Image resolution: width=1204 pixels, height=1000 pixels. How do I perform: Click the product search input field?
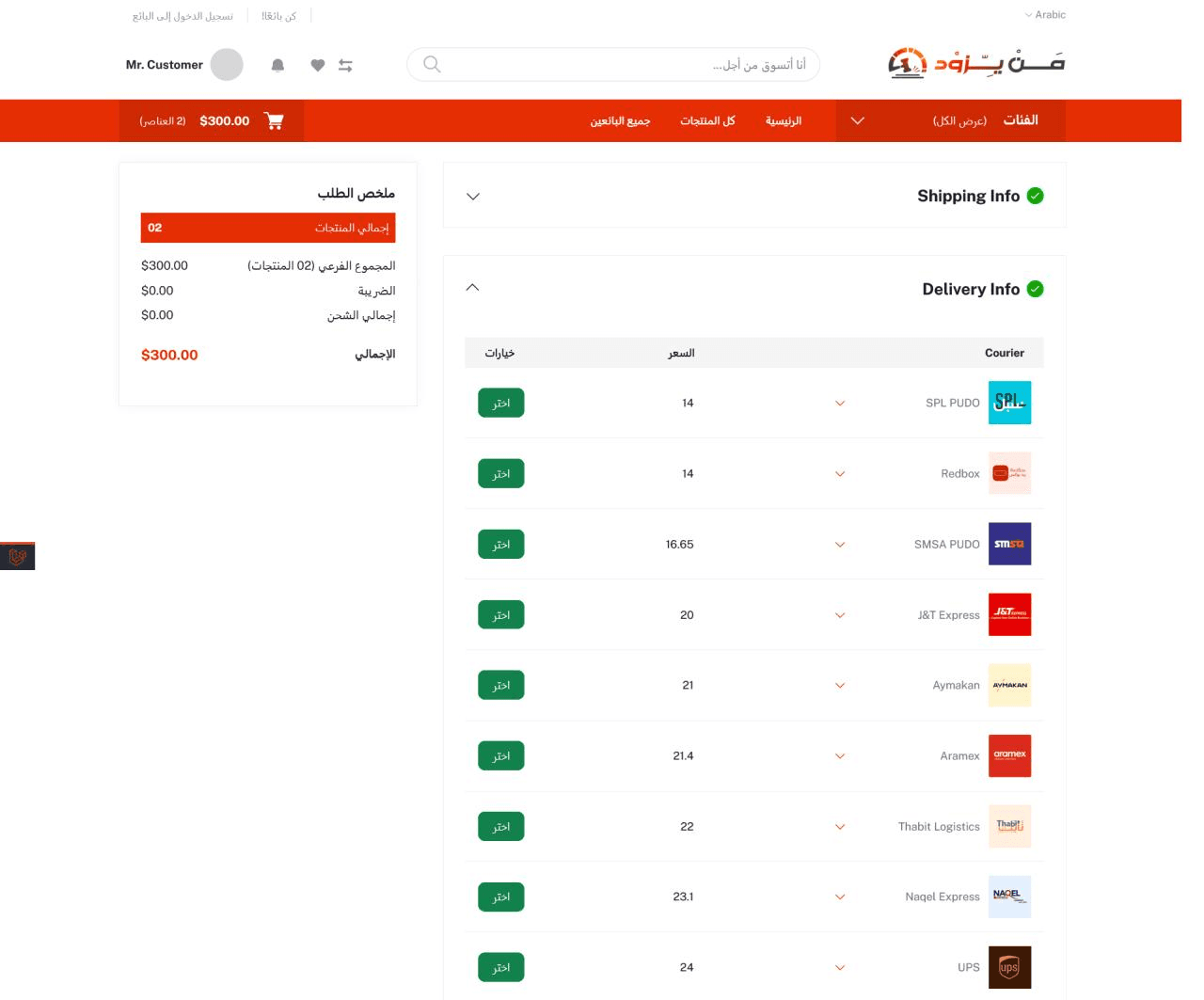(613, 64)
